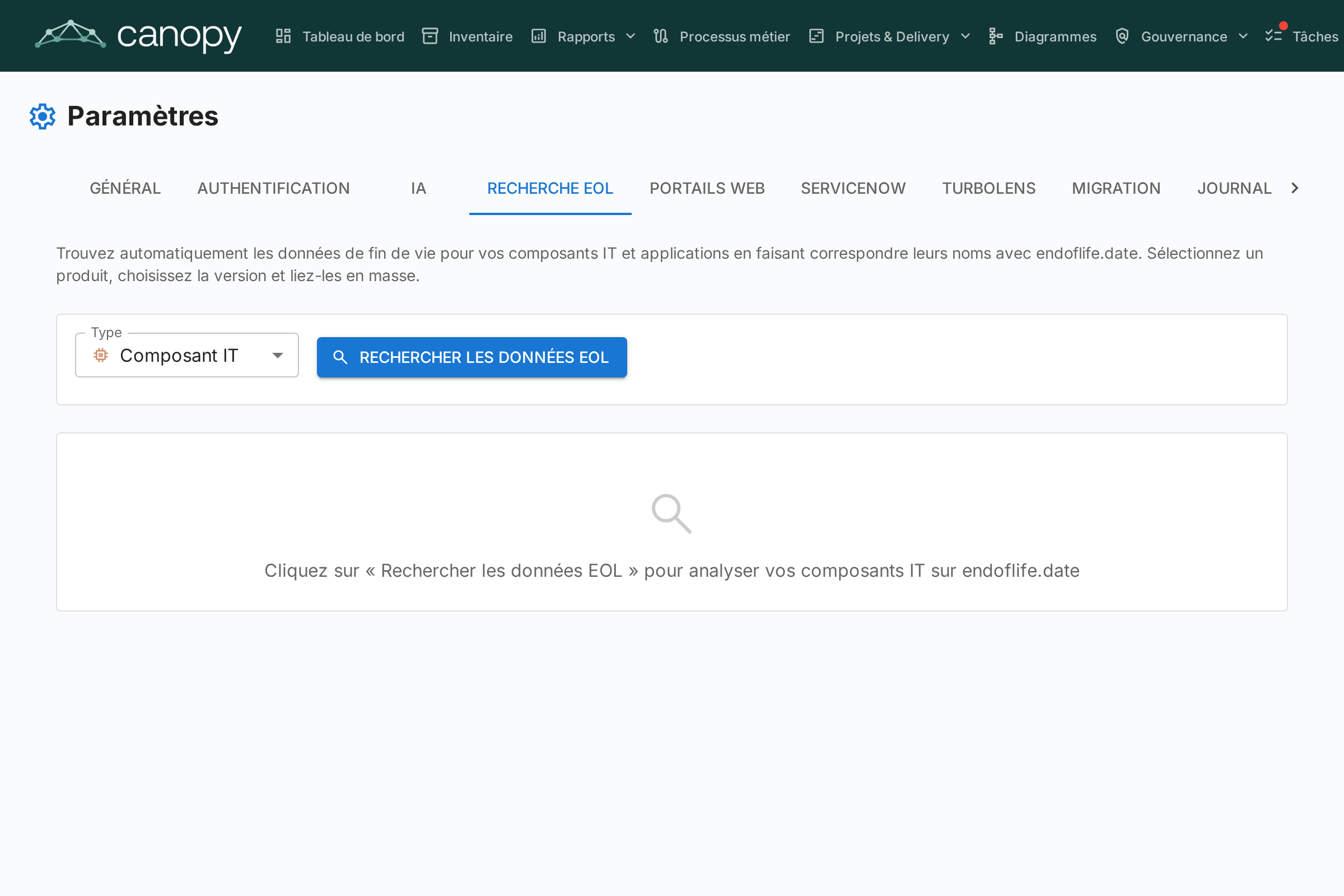This screenshot has height=896, width=1344.
Task: Switch to the SERVICENOW tab
Action: pos(853,188)
